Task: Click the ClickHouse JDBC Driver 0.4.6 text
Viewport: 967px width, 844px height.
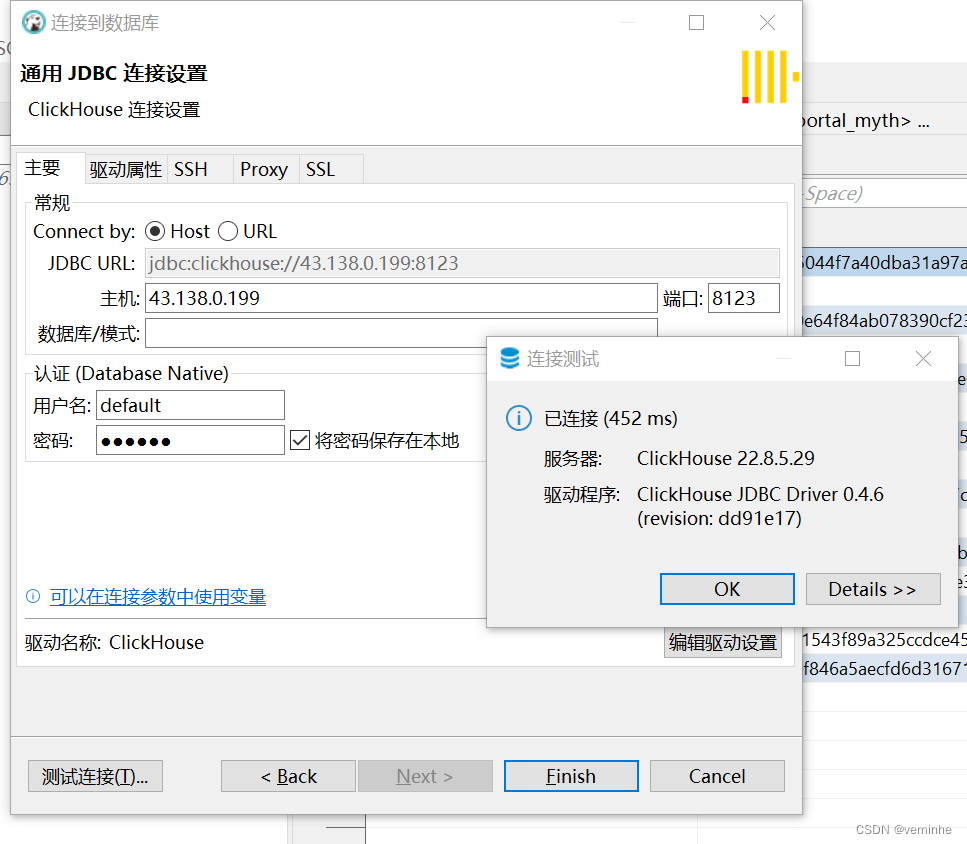Action: click(760, 494)
